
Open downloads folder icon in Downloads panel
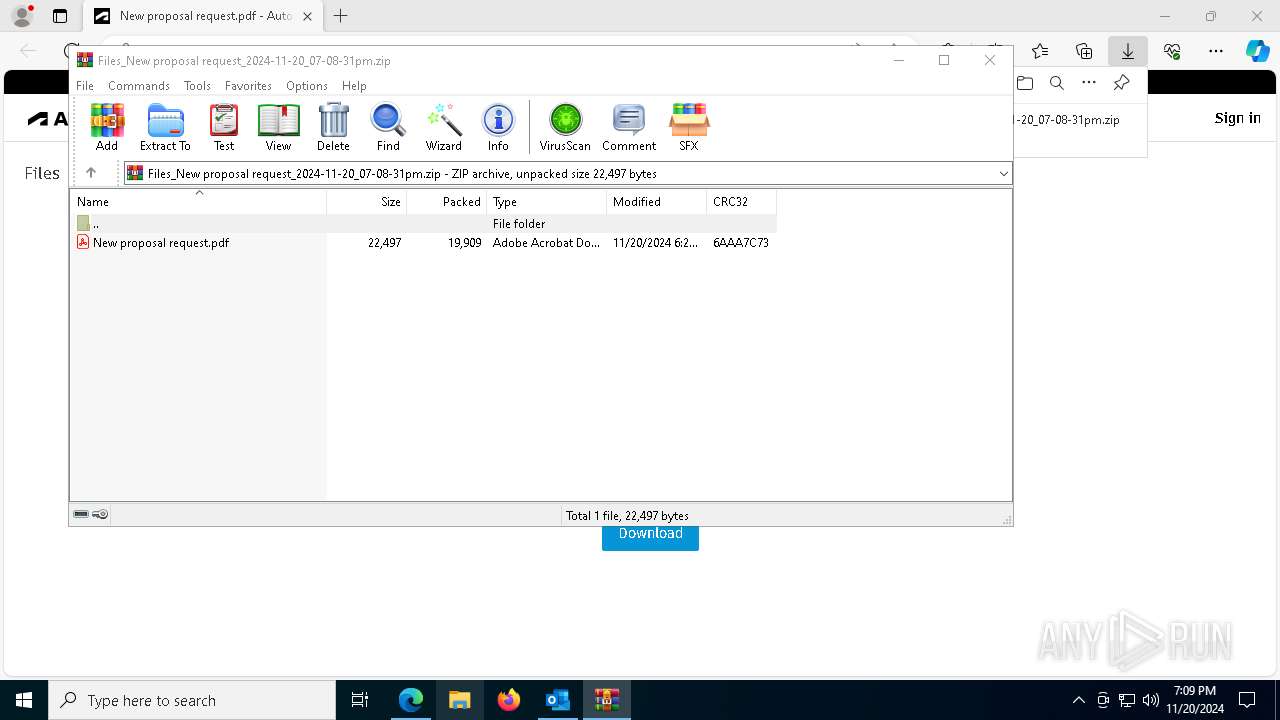[x=1024, y=83]
